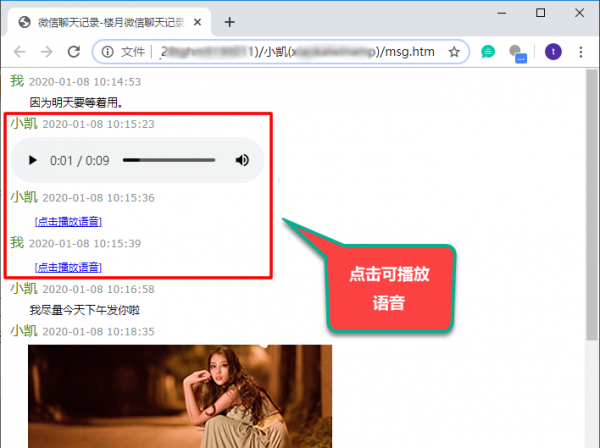
Task: Close the 微信聊天记录 tab
Action: 198,21
